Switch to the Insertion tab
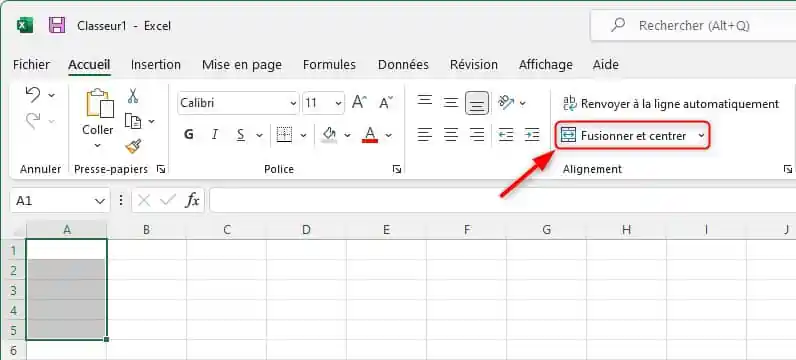Screen dimensions: 796x360 point(156,64)
